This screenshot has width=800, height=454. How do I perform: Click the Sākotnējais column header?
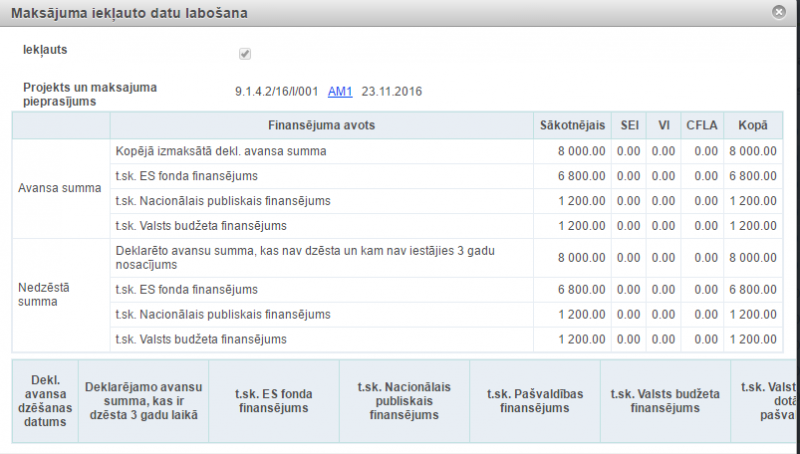572,125
